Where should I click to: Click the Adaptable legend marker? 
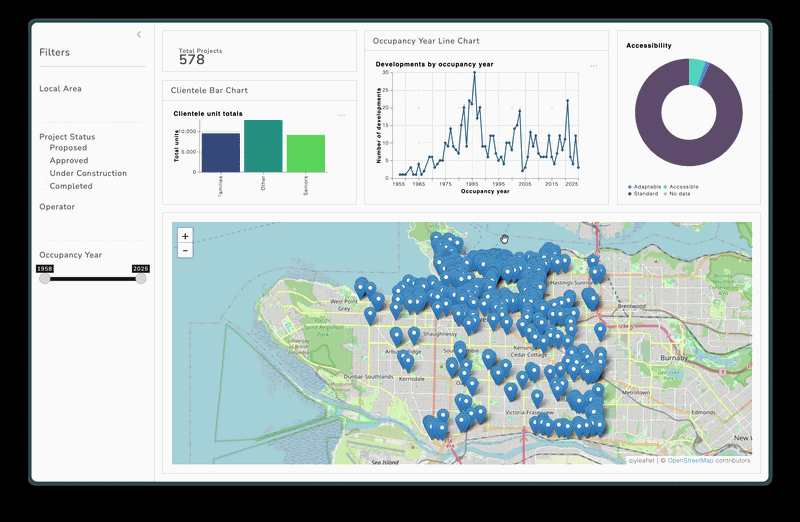(630, 186)
